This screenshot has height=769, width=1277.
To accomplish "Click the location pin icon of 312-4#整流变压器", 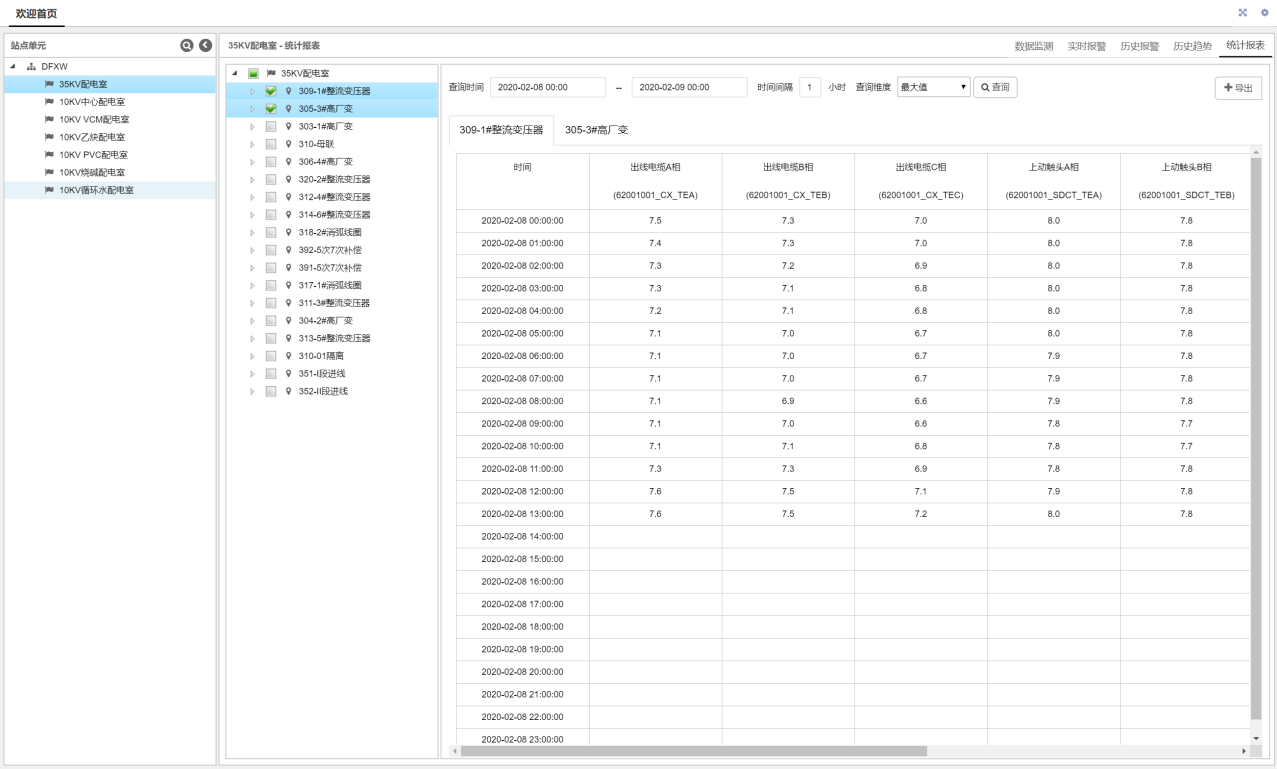I will click(x=288, y=197).
